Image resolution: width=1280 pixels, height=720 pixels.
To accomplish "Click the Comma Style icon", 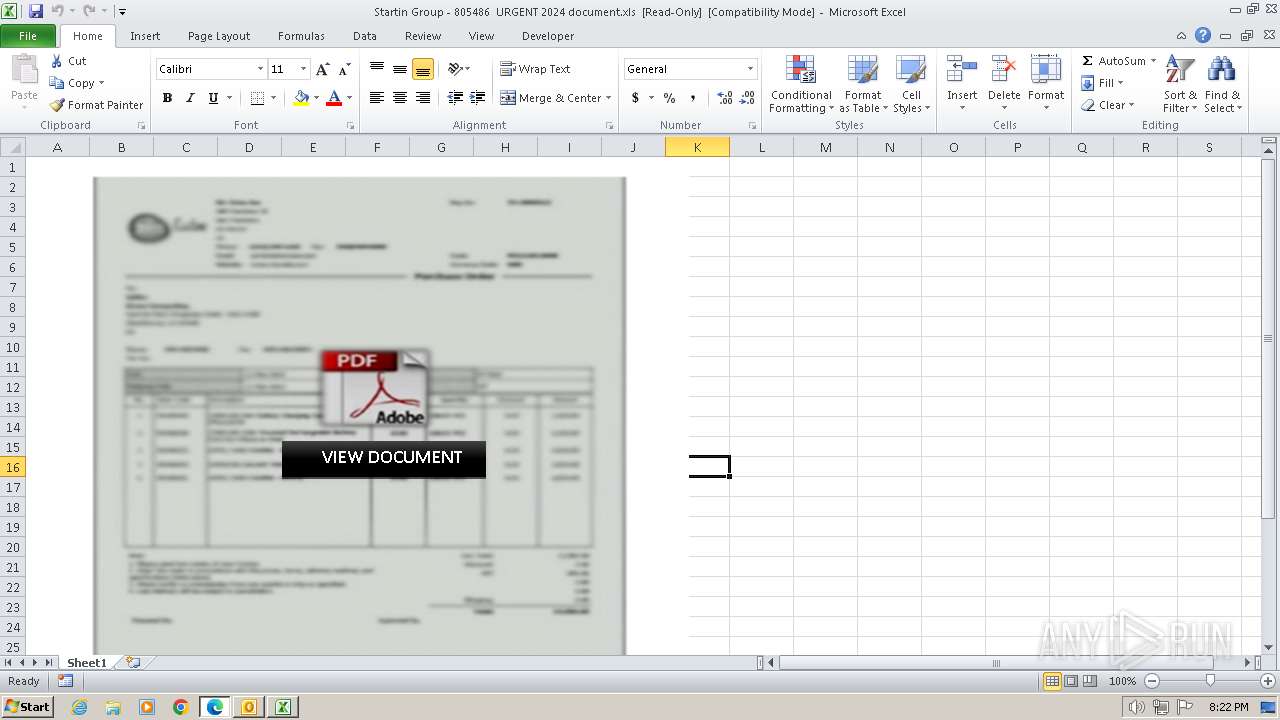I will coord(693,98).
